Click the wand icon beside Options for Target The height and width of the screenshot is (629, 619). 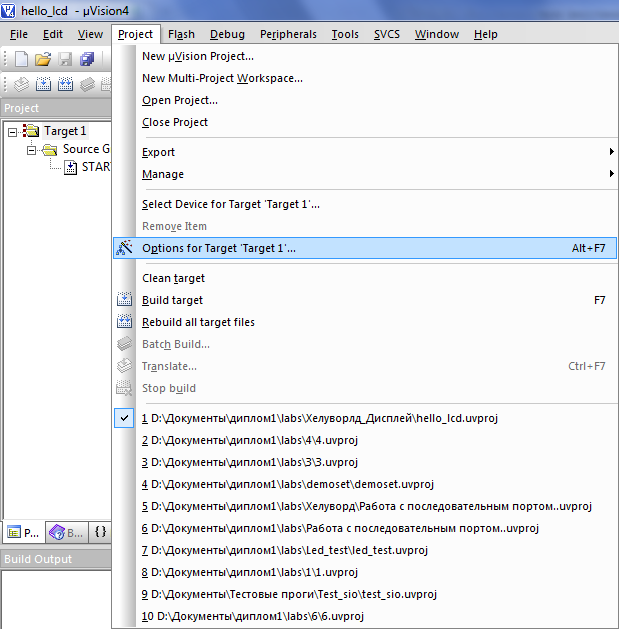[x=124, y=248]
